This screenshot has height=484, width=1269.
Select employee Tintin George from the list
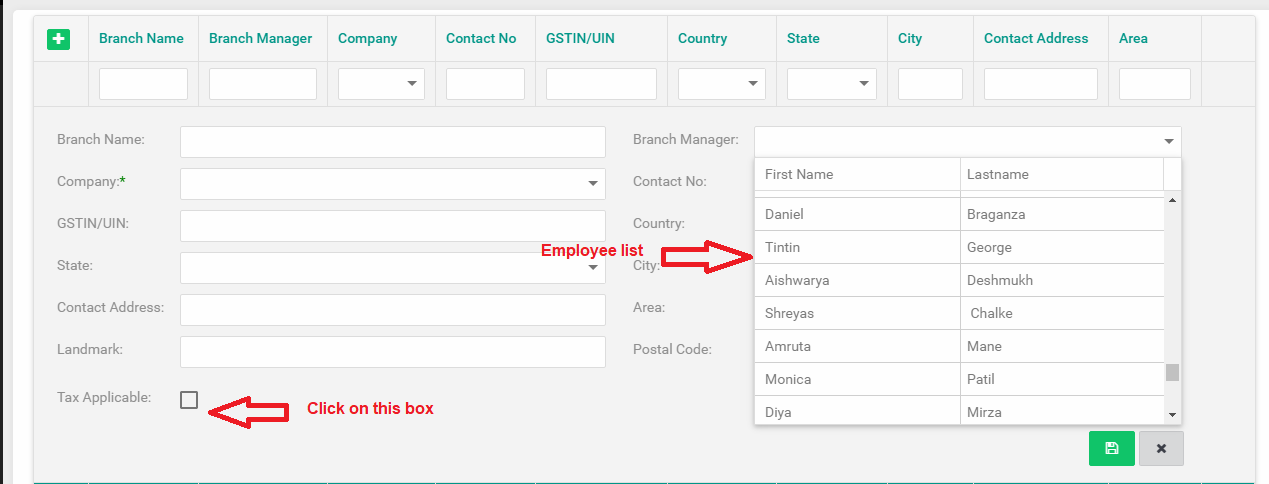pyautogui.click(x=858, y=247)
